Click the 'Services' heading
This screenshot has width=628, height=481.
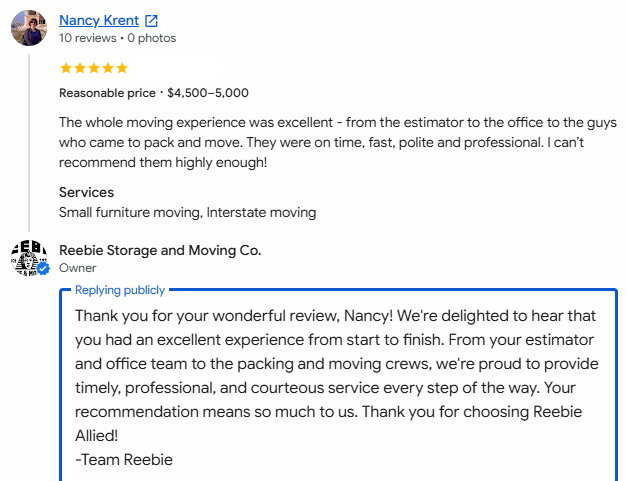coord(86,192)
